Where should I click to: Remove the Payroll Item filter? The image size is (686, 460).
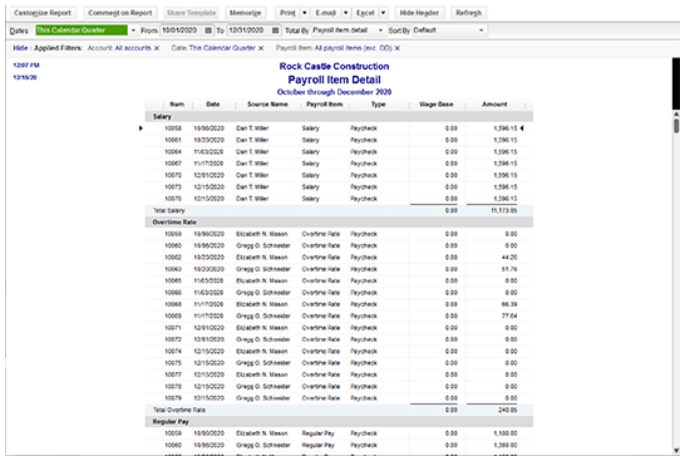(x=397, y=48)
